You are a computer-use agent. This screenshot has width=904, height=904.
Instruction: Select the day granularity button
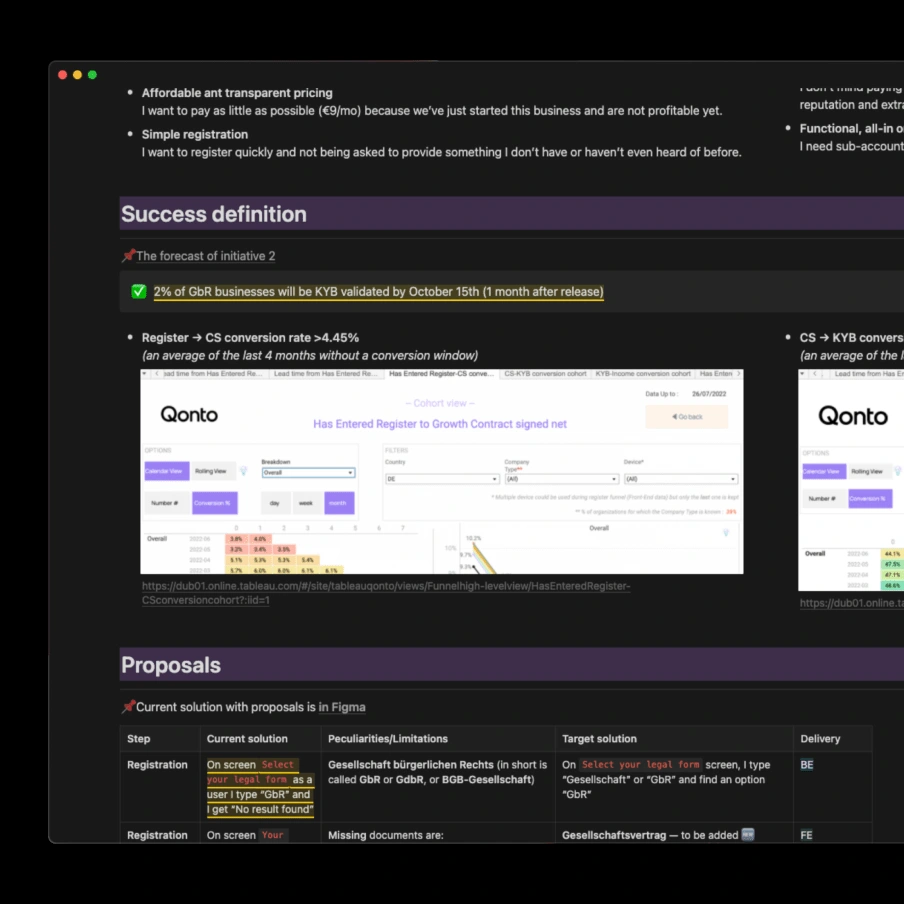coord(275,503)
